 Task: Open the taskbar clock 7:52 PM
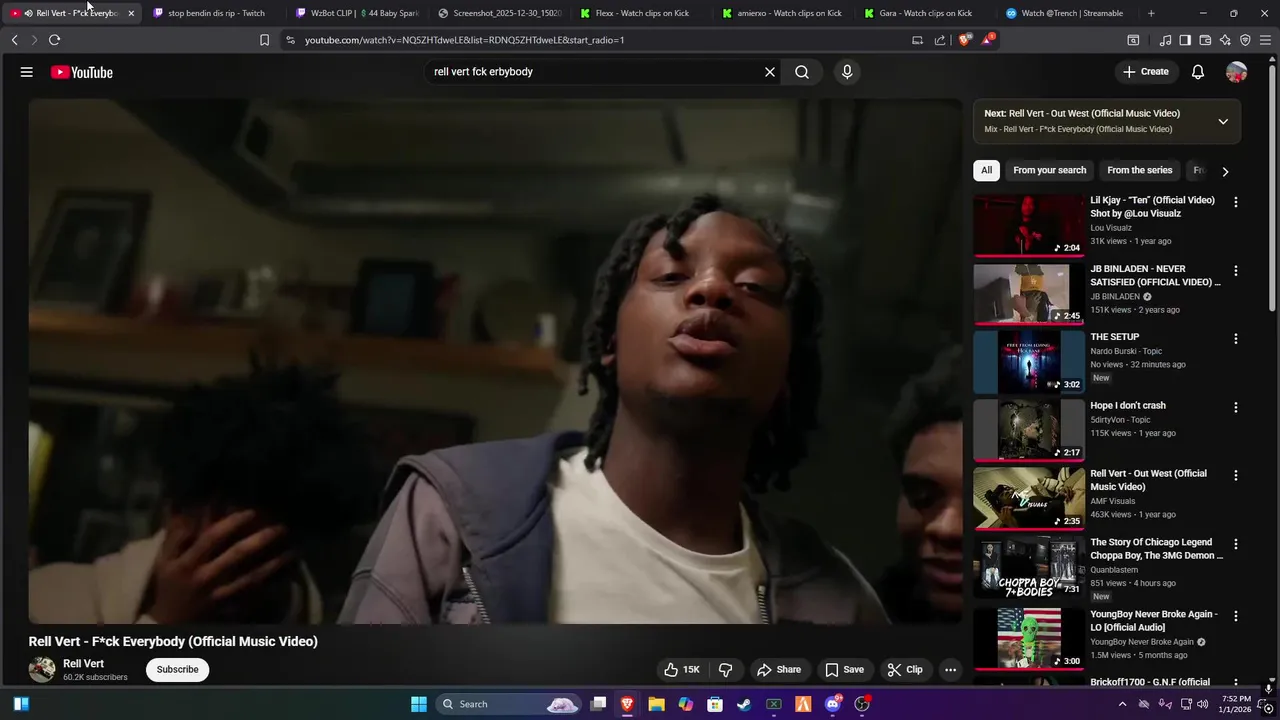click(1236, 704)
